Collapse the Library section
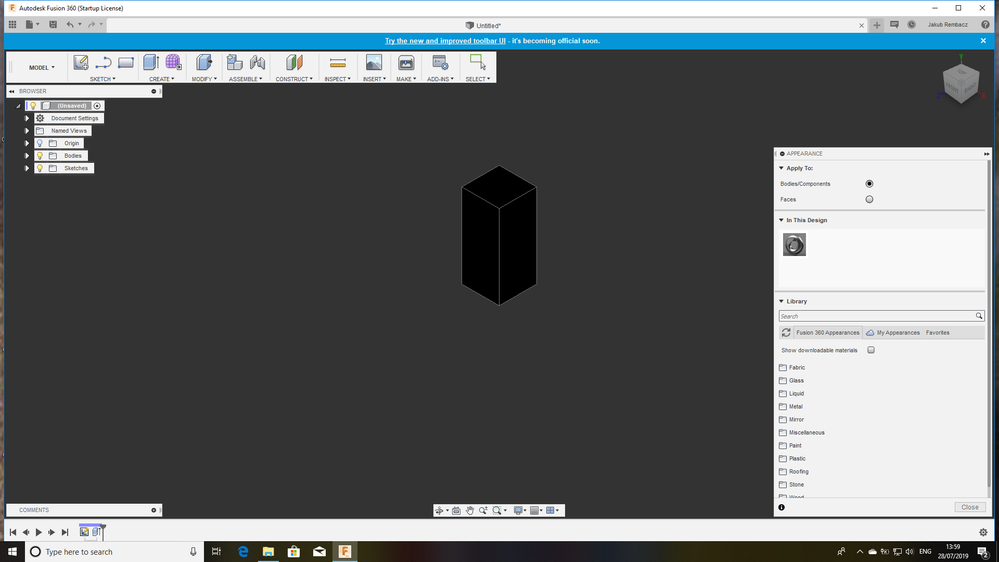 (781, 301)
